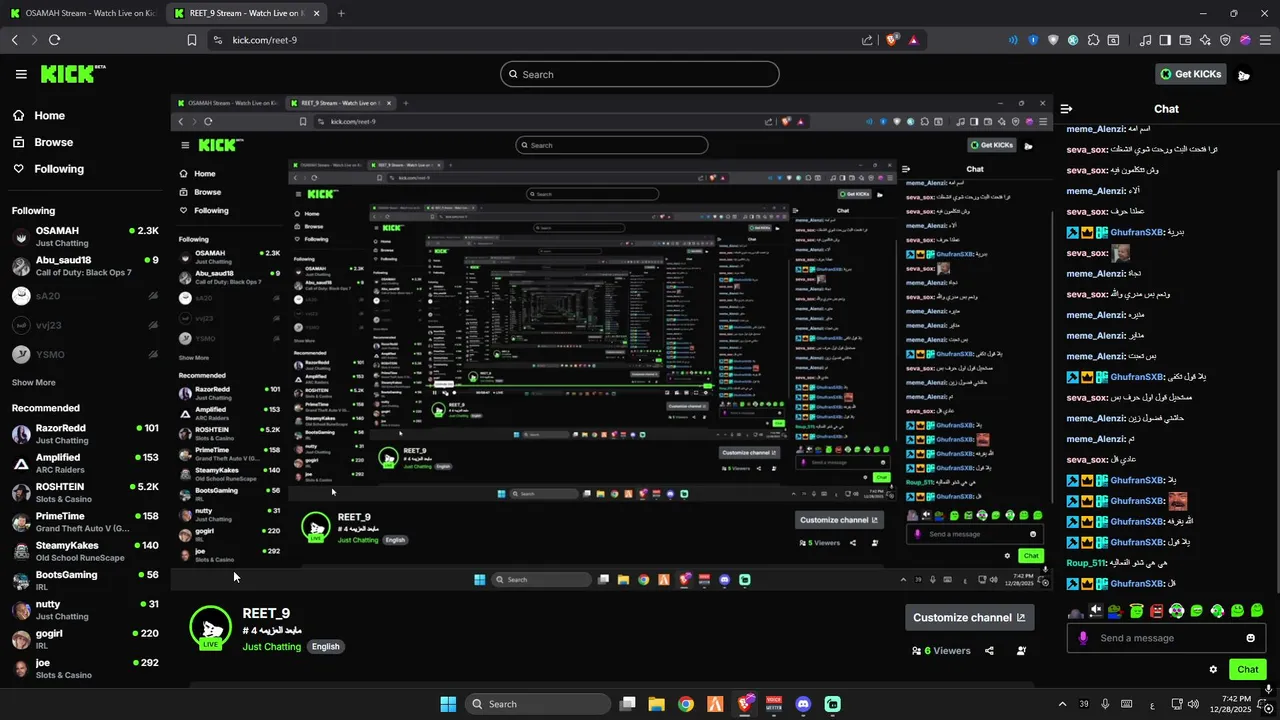Open the extensions puzzle piece menu
1280x720 pixels.
coord(1093,40)
